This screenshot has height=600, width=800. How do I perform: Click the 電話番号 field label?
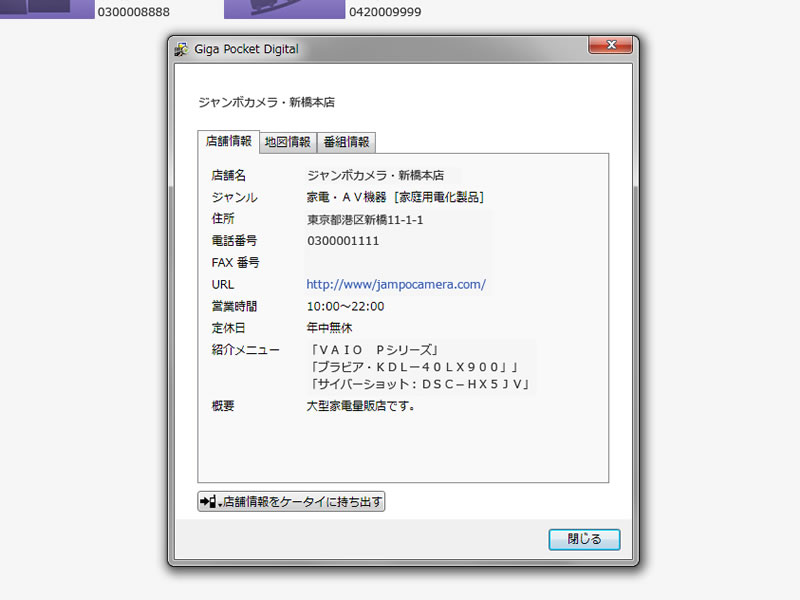pos(234,241)
